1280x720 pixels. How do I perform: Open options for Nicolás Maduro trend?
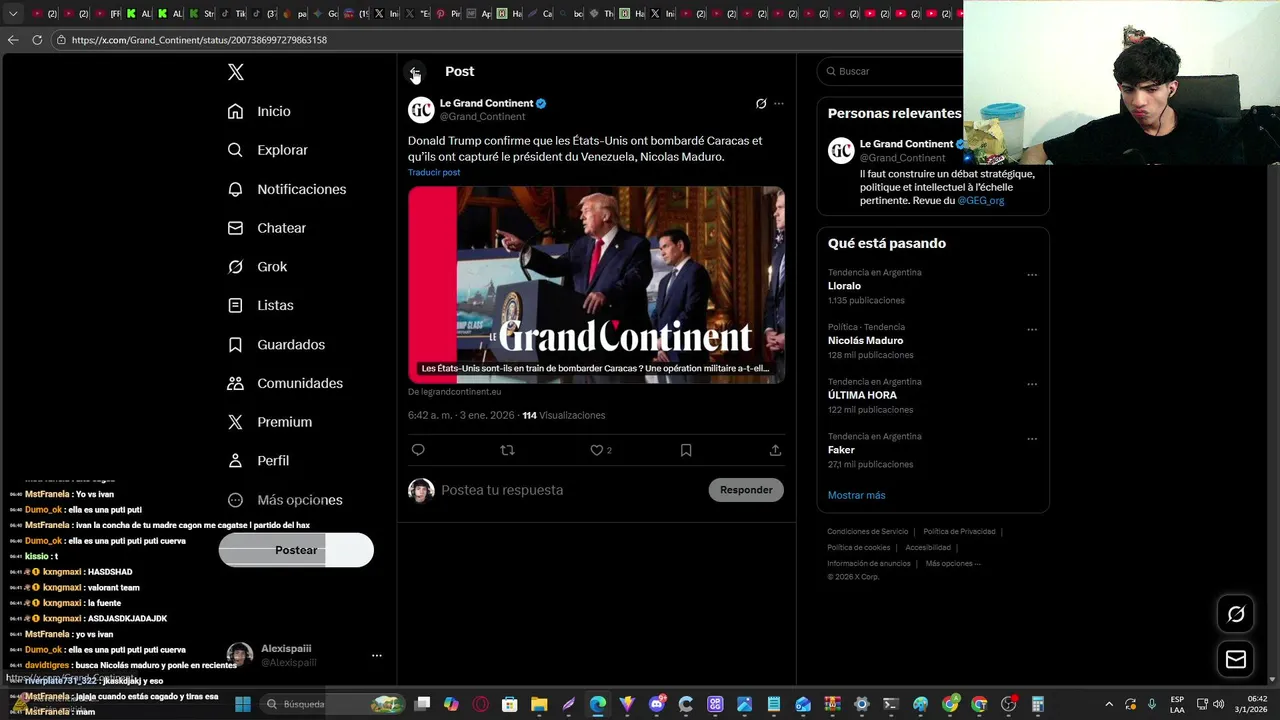[x=1032, y=330]
